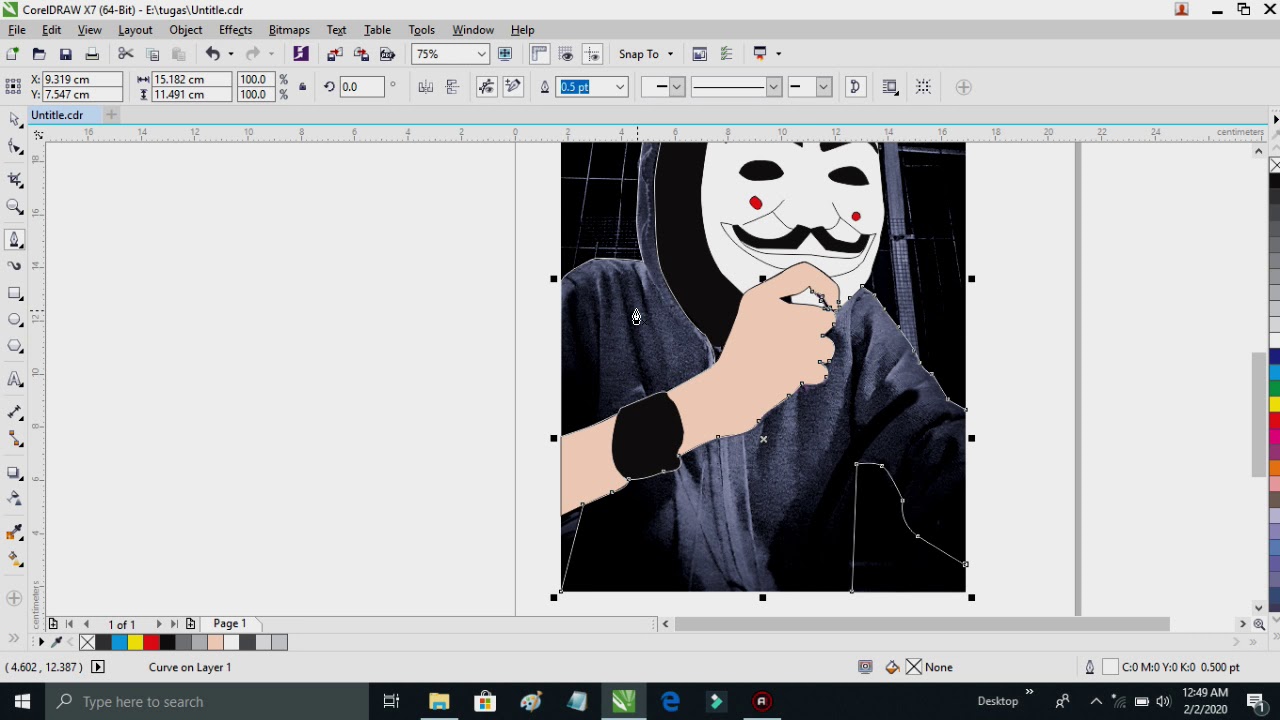Toggle Show guidelines button
Viewport: 1280px width, 720px height.
point(592,54)
